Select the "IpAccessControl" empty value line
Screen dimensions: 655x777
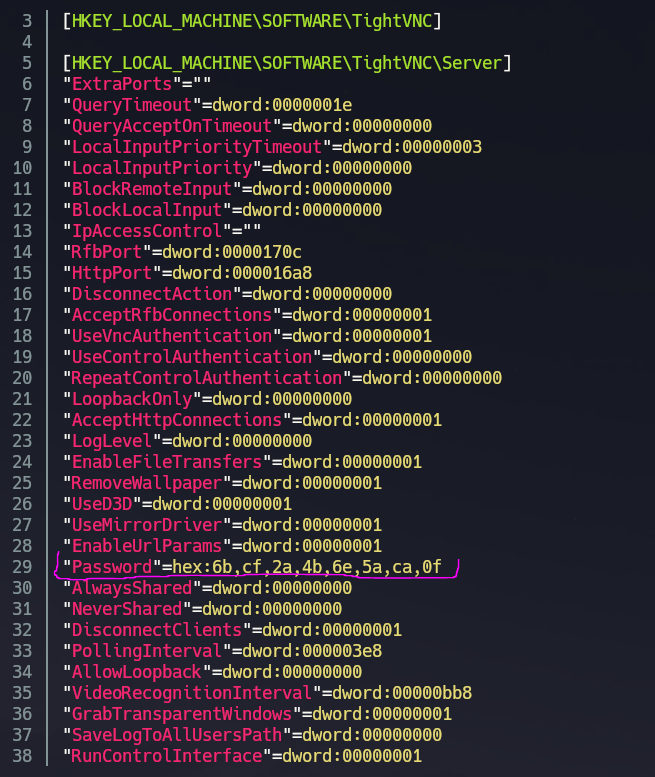pos(162,231)
